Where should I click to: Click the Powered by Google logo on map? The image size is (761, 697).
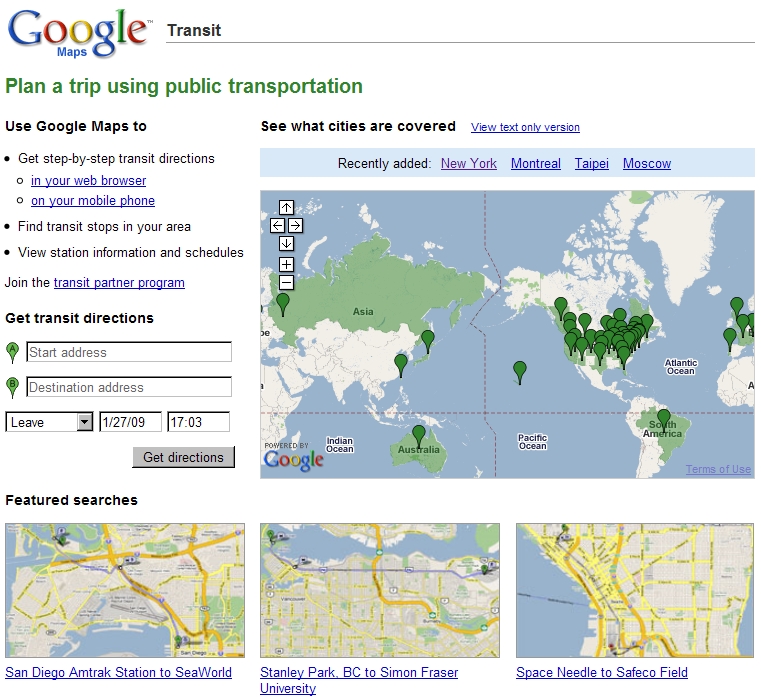pos(294,457)
